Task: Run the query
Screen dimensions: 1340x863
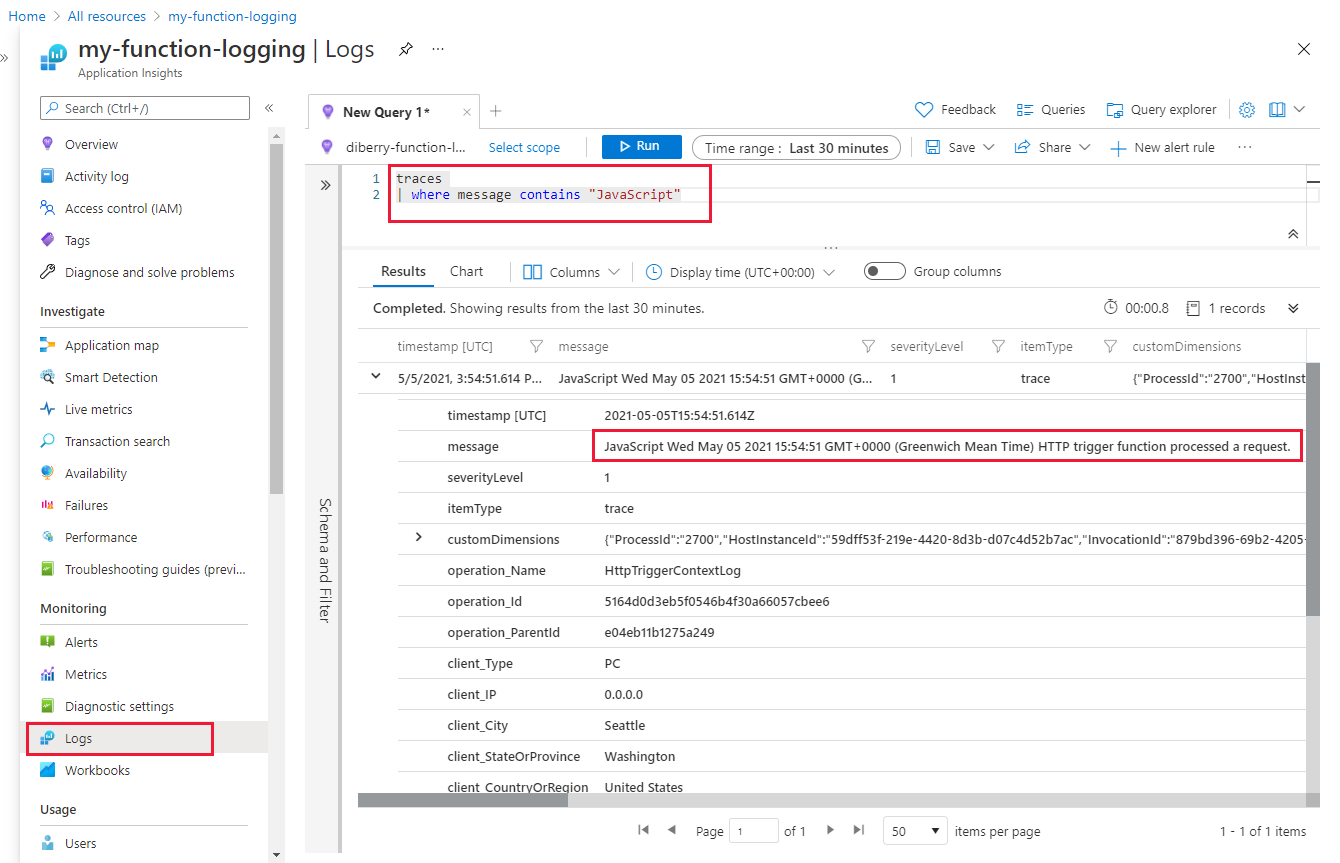Action: click(642, 147)
